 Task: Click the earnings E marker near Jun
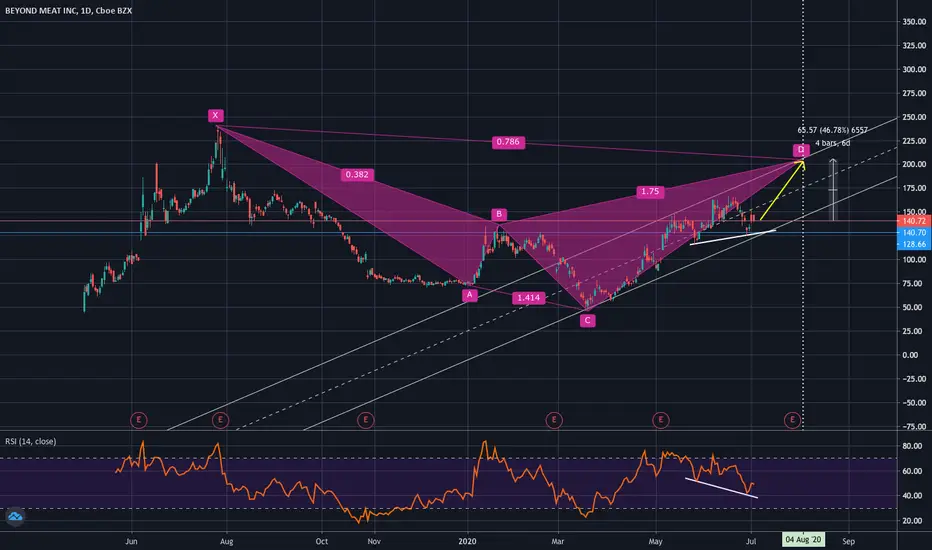tap(138, 420)
